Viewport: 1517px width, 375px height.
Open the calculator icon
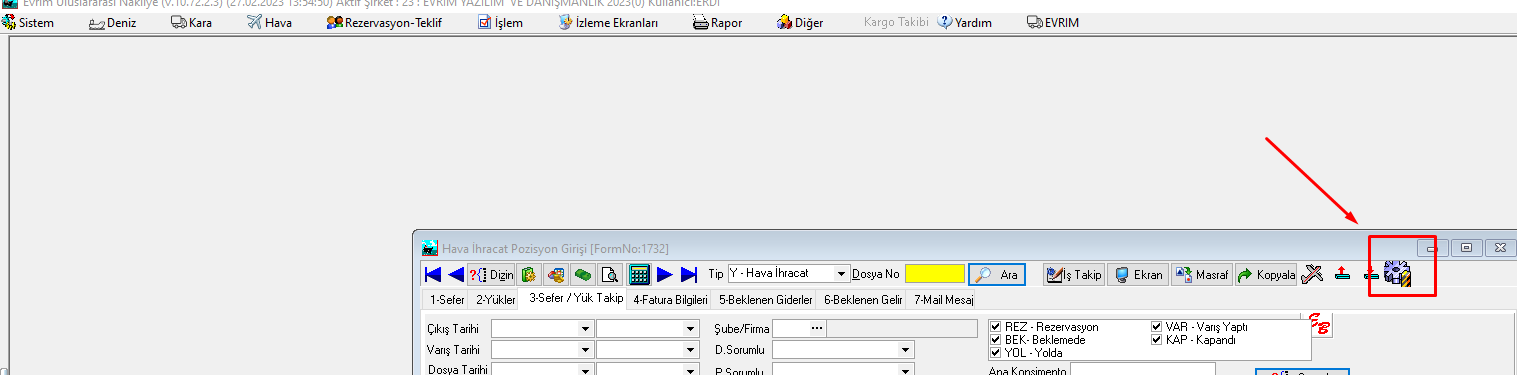(x=640, y=274)
